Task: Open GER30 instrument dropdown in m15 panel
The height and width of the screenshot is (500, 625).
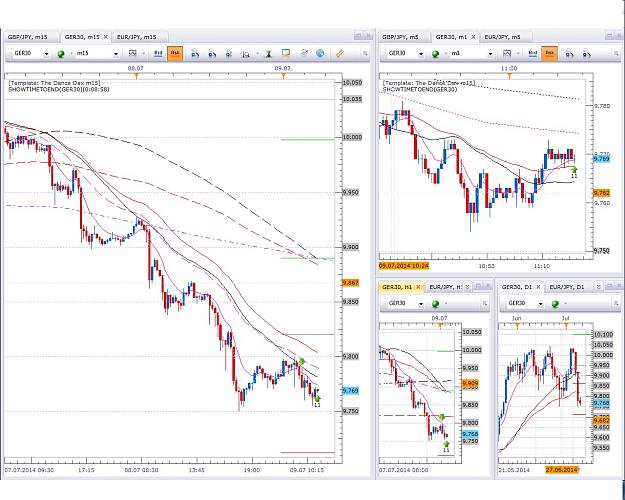Action: click(47, 54)
